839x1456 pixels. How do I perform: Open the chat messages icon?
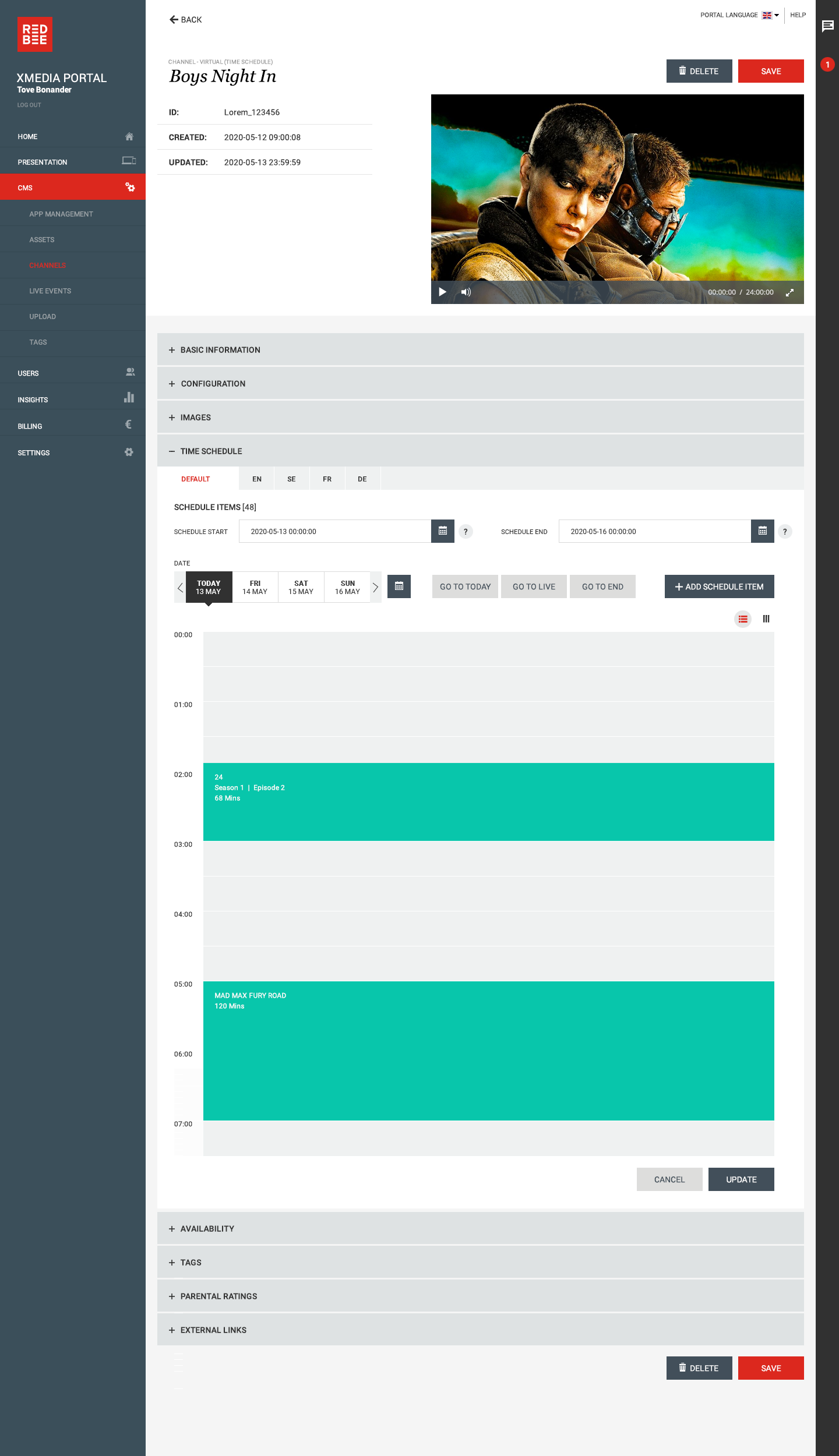pos(827,26)
